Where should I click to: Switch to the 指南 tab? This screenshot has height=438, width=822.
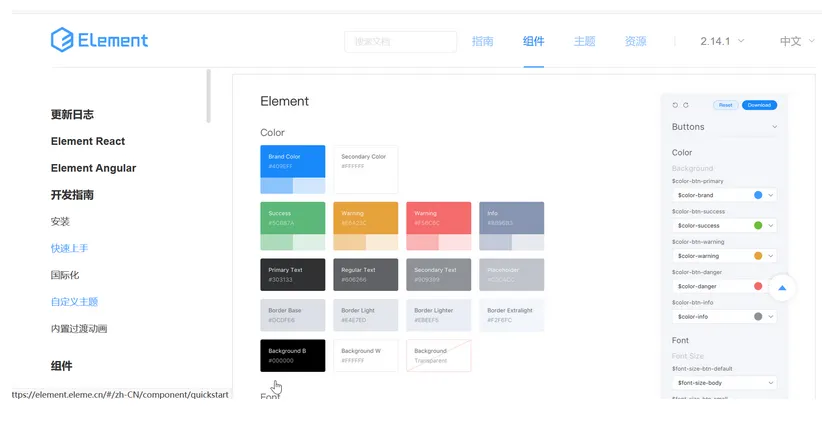coord(482,41)
